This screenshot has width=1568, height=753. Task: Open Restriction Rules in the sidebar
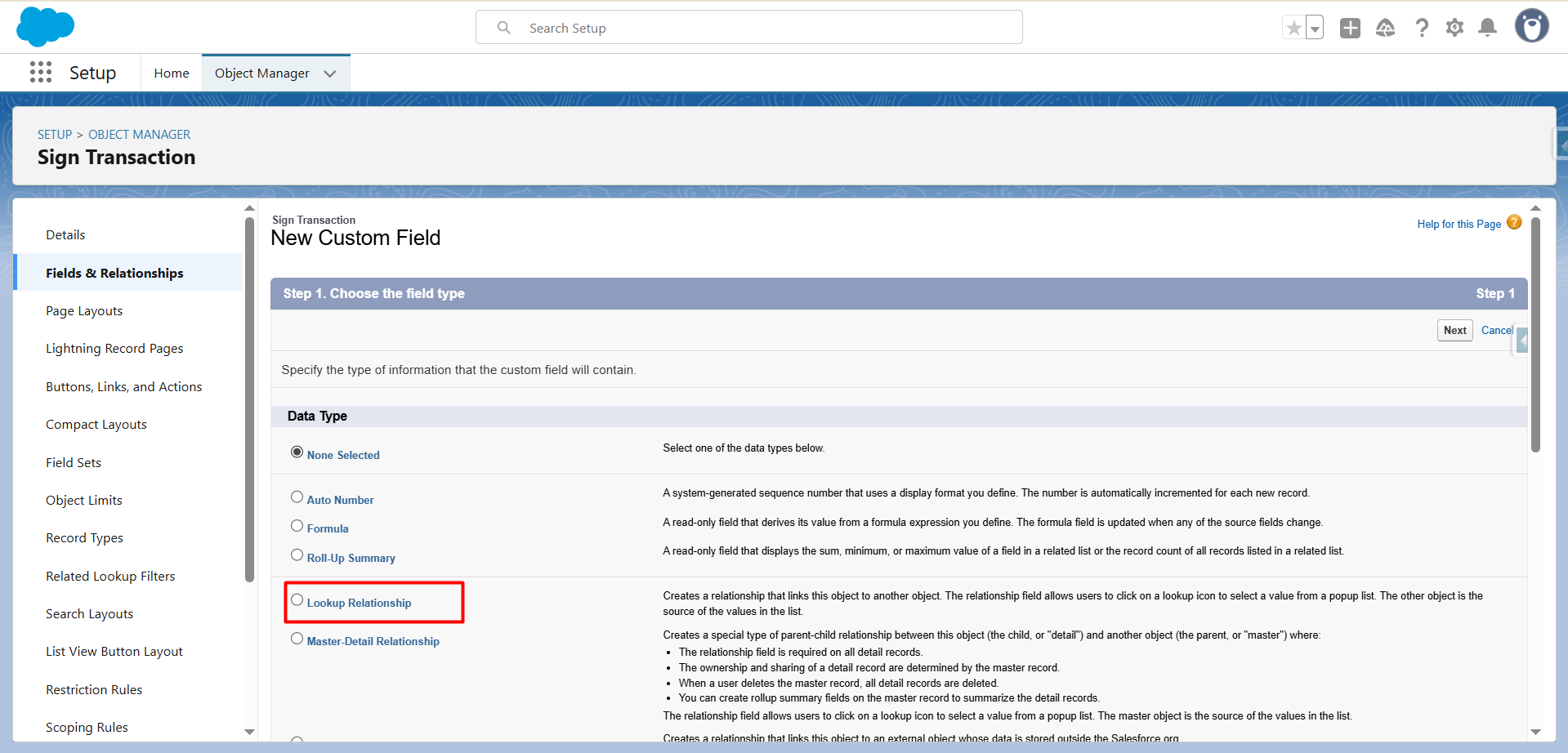(x=94, y=690)
